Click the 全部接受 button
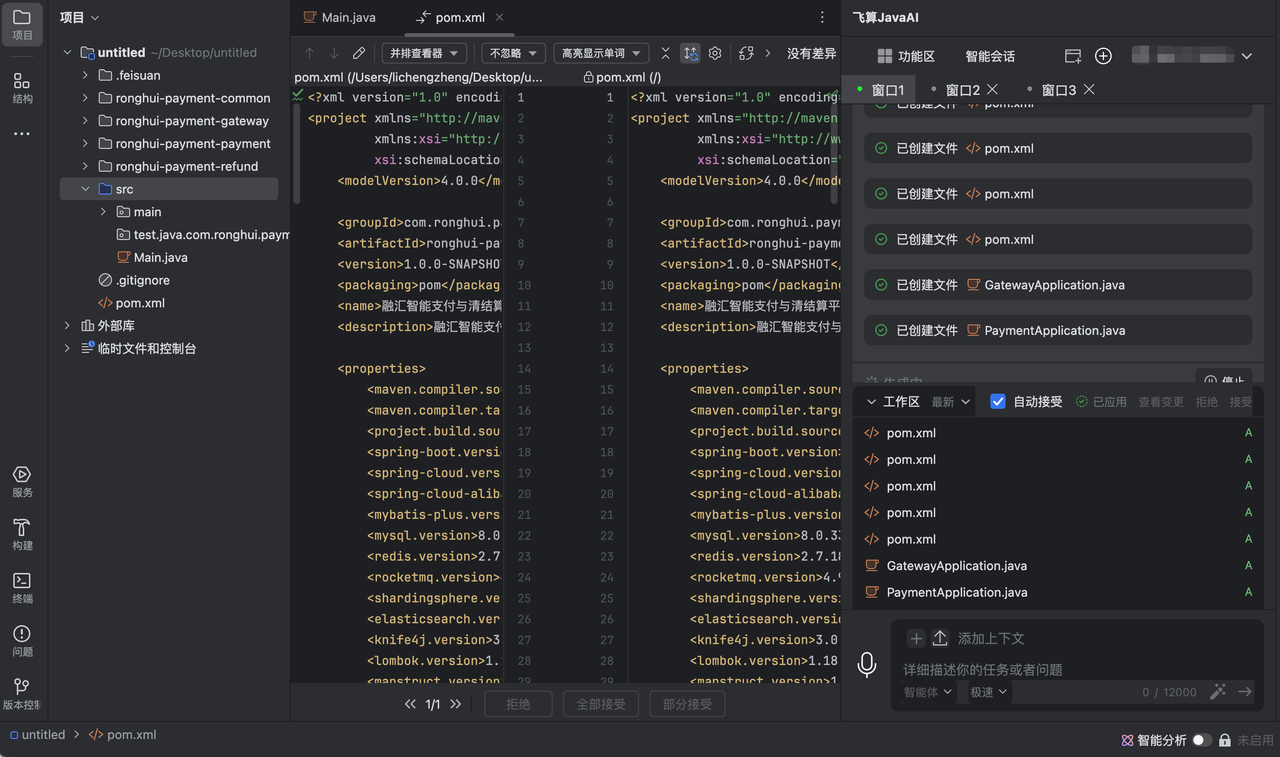This screenshot has height=757, width=1280. pyautogui.click(x=601, y=704)
